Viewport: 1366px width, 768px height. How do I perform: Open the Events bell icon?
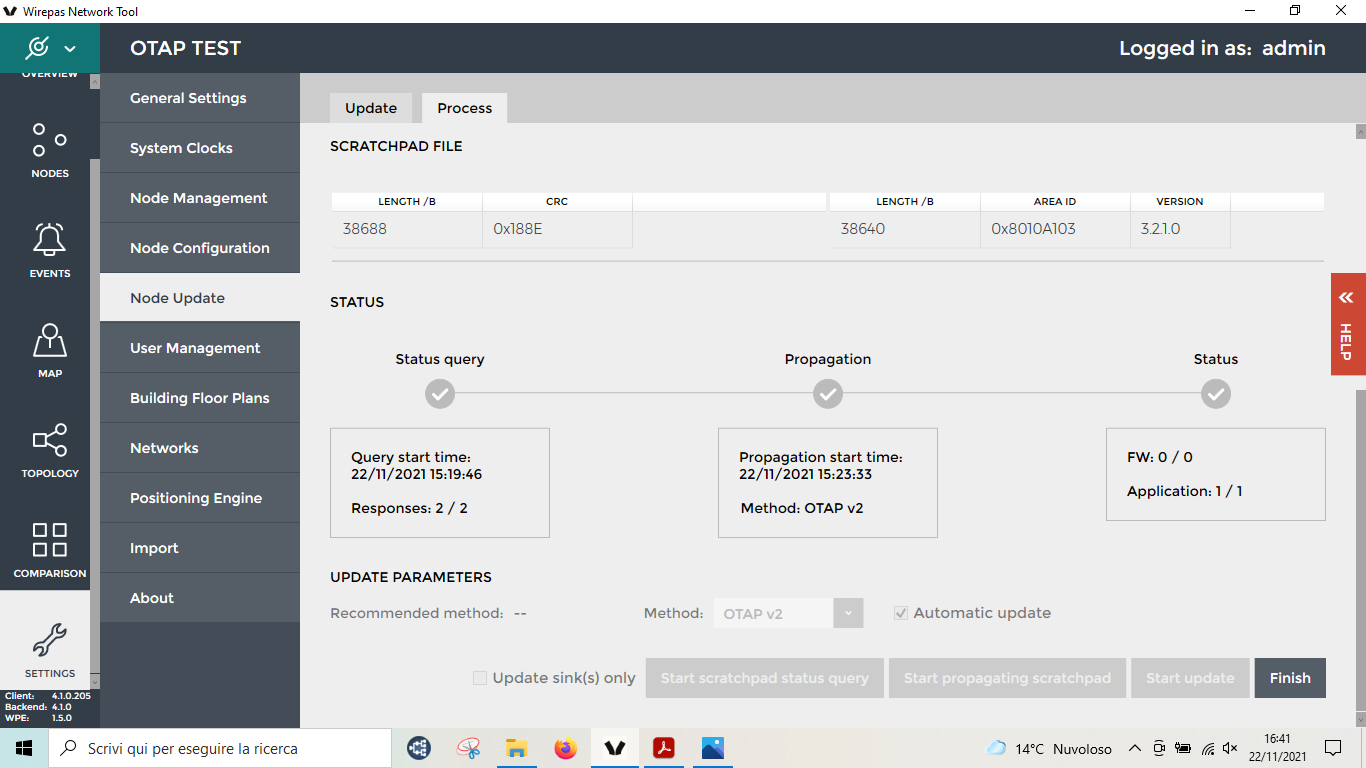[49, 248]
